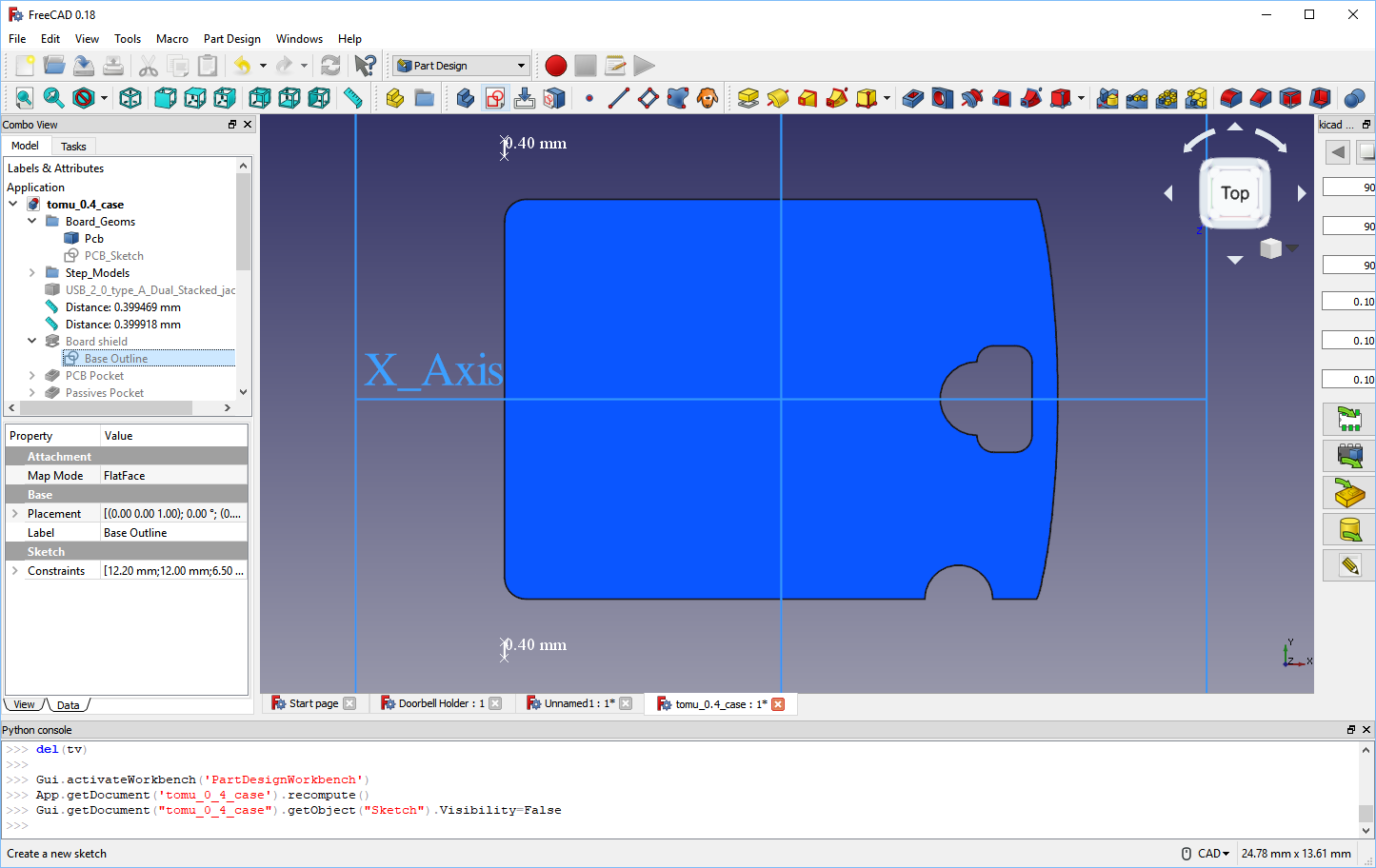
Task: Click Top on the navigation cube
Action: (x=1234, y=192)
